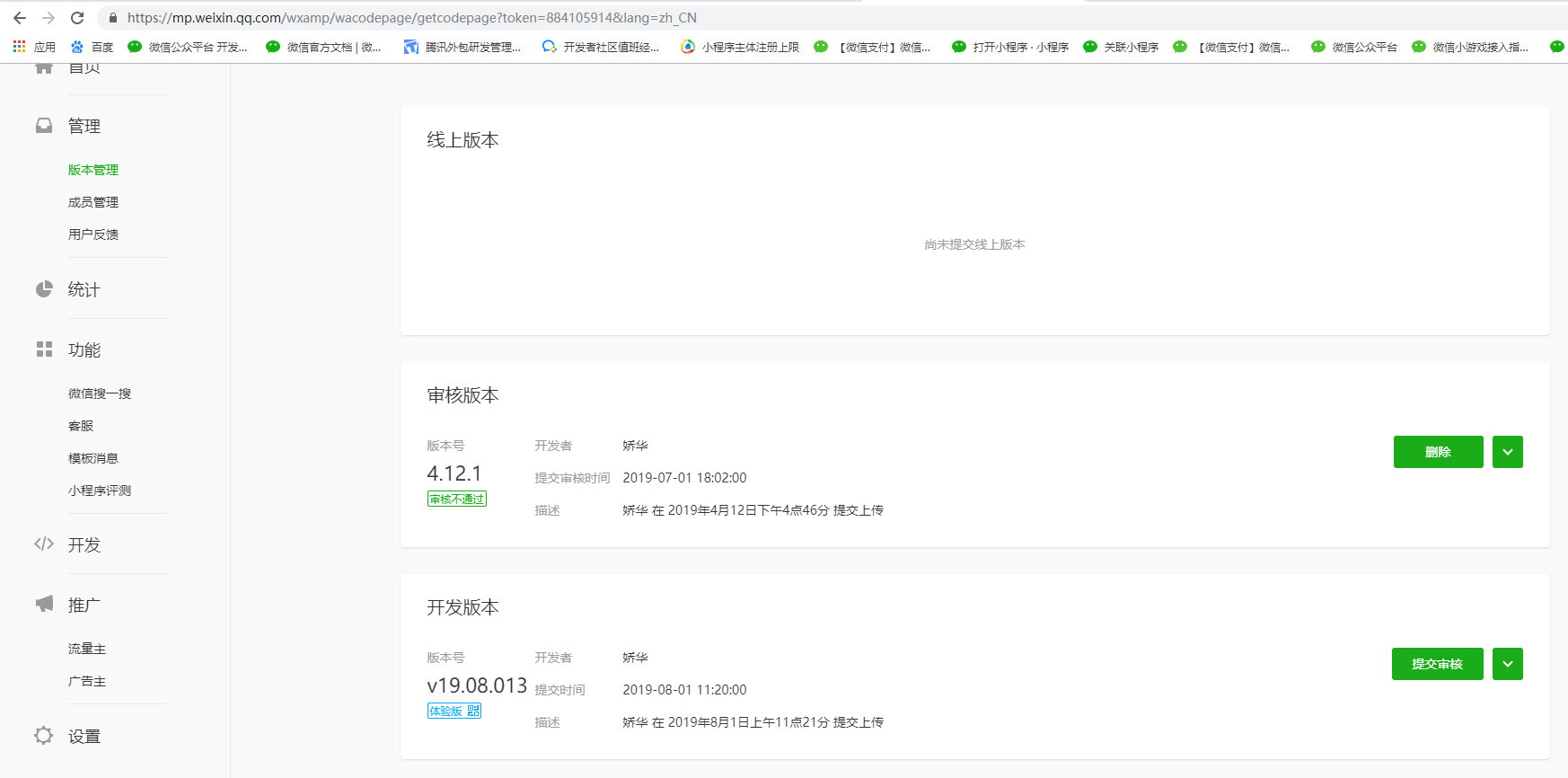Viewport: 1568px width, 778px height.
Task: Open the 小程序主体注册上限 bookmark
Action: 740,47
